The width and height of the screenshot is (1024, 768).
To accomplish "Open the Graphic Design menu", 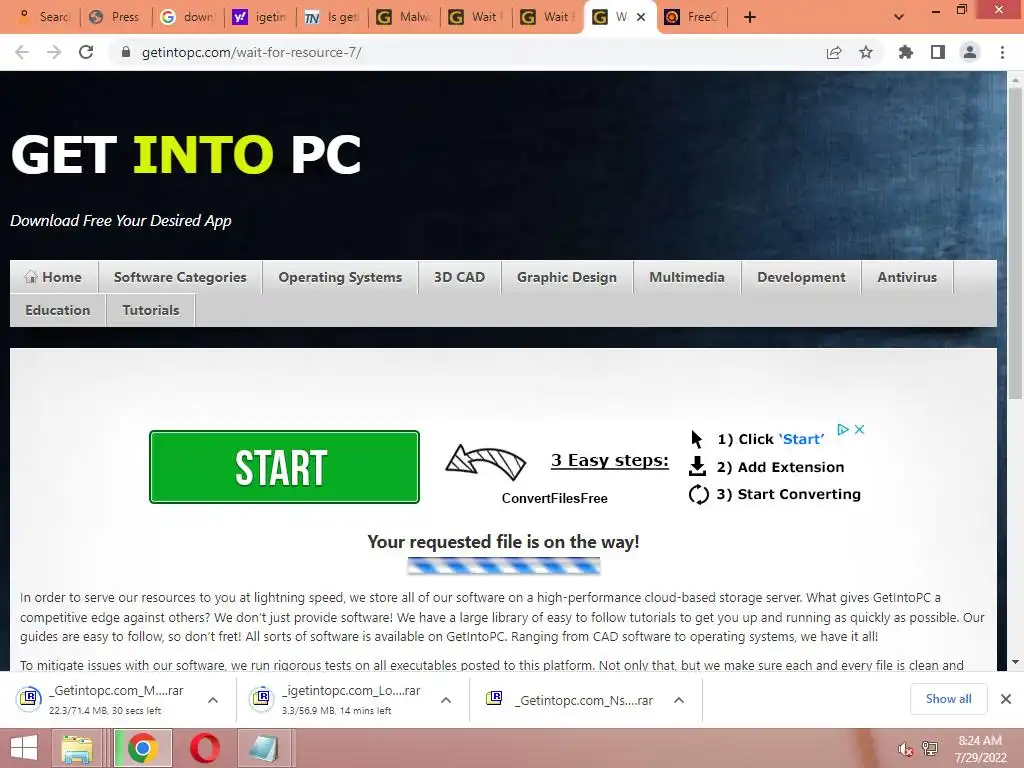I will (x=567, y=277).
